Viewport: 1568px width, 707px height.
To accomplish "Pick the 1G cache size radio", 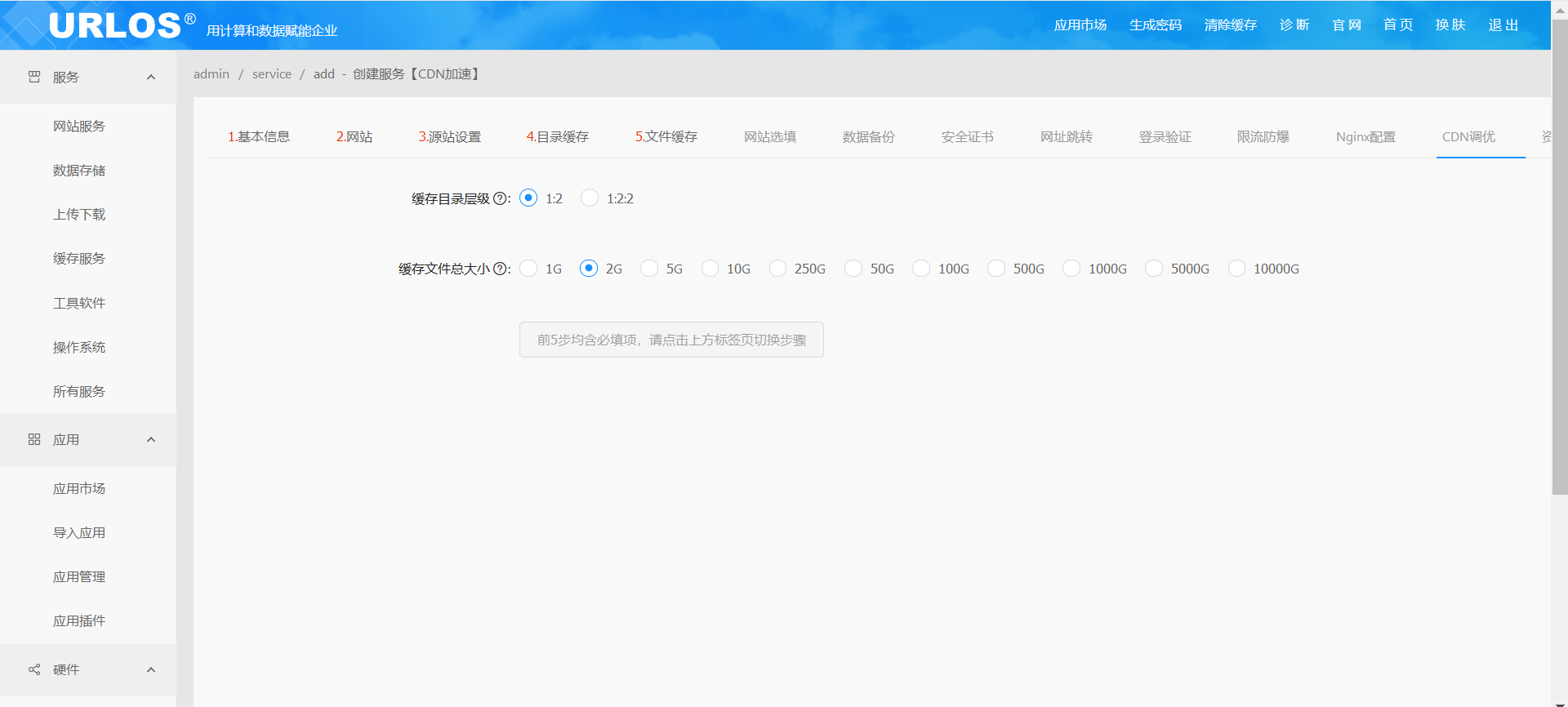I will point(529,269).
